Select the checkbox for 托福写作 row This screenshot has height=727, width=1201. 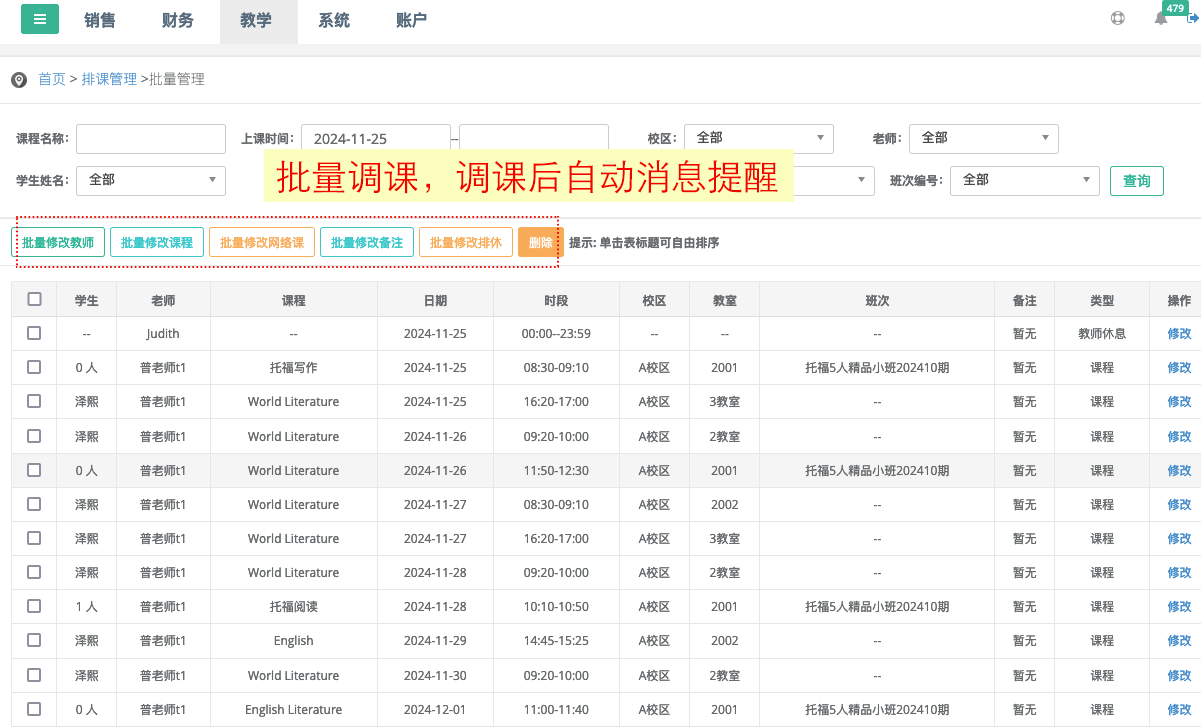(x=35, y=367)
